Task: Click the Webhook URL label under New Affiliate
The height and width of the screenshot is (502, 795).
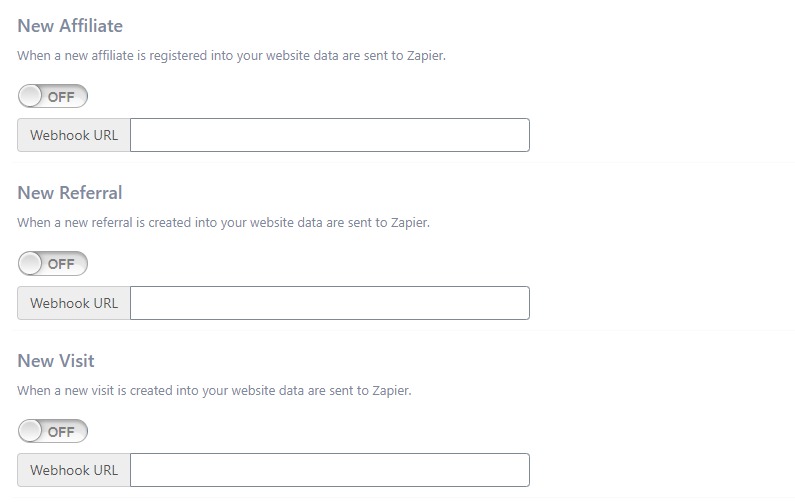Action: (x=74, y=135)
